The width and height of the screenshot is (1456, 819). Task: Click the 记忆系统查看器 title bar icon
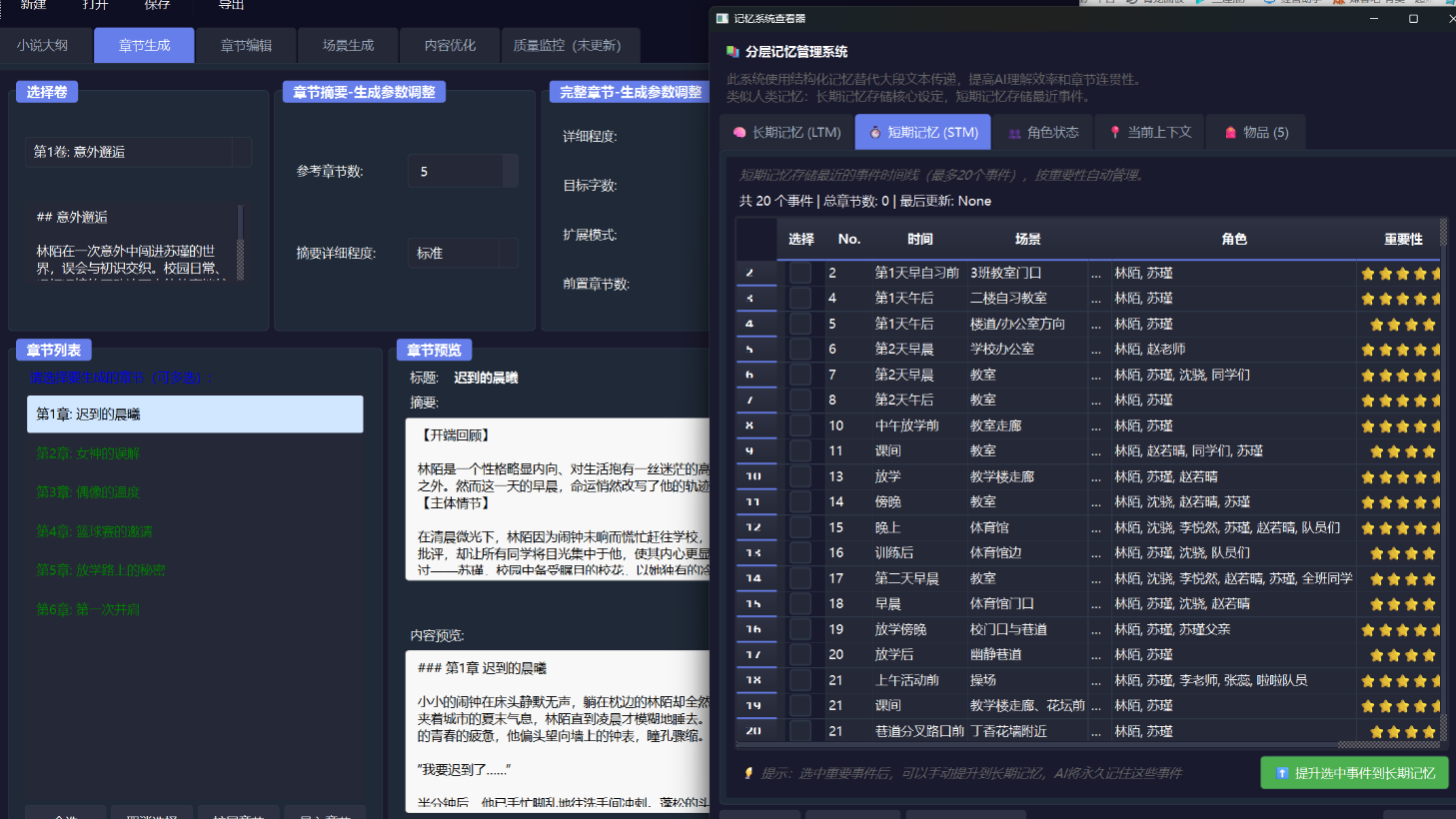(723, 18)
